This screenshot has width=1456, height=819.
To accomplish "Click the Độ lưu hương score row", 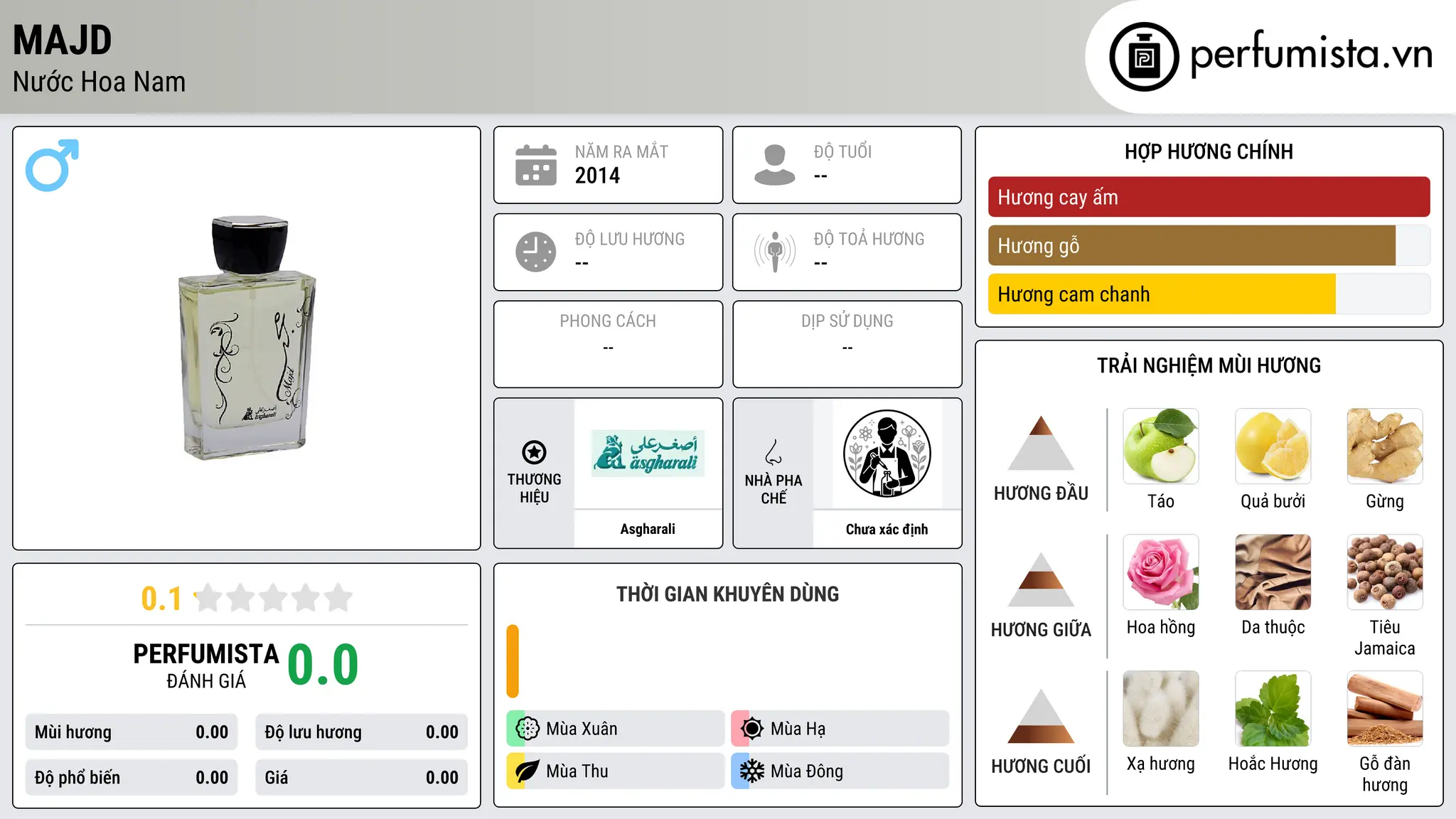I will [x=361, y=732].
